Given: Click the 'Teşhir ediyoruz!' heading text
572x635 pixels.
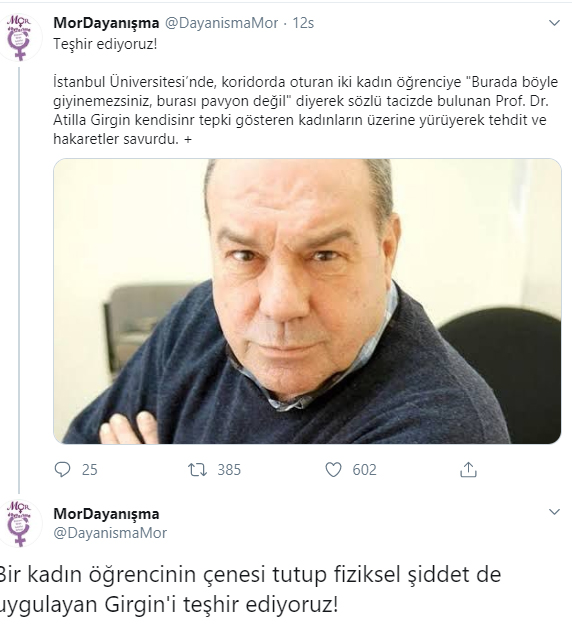Looking at the screenshot, I should click(105, 44).
